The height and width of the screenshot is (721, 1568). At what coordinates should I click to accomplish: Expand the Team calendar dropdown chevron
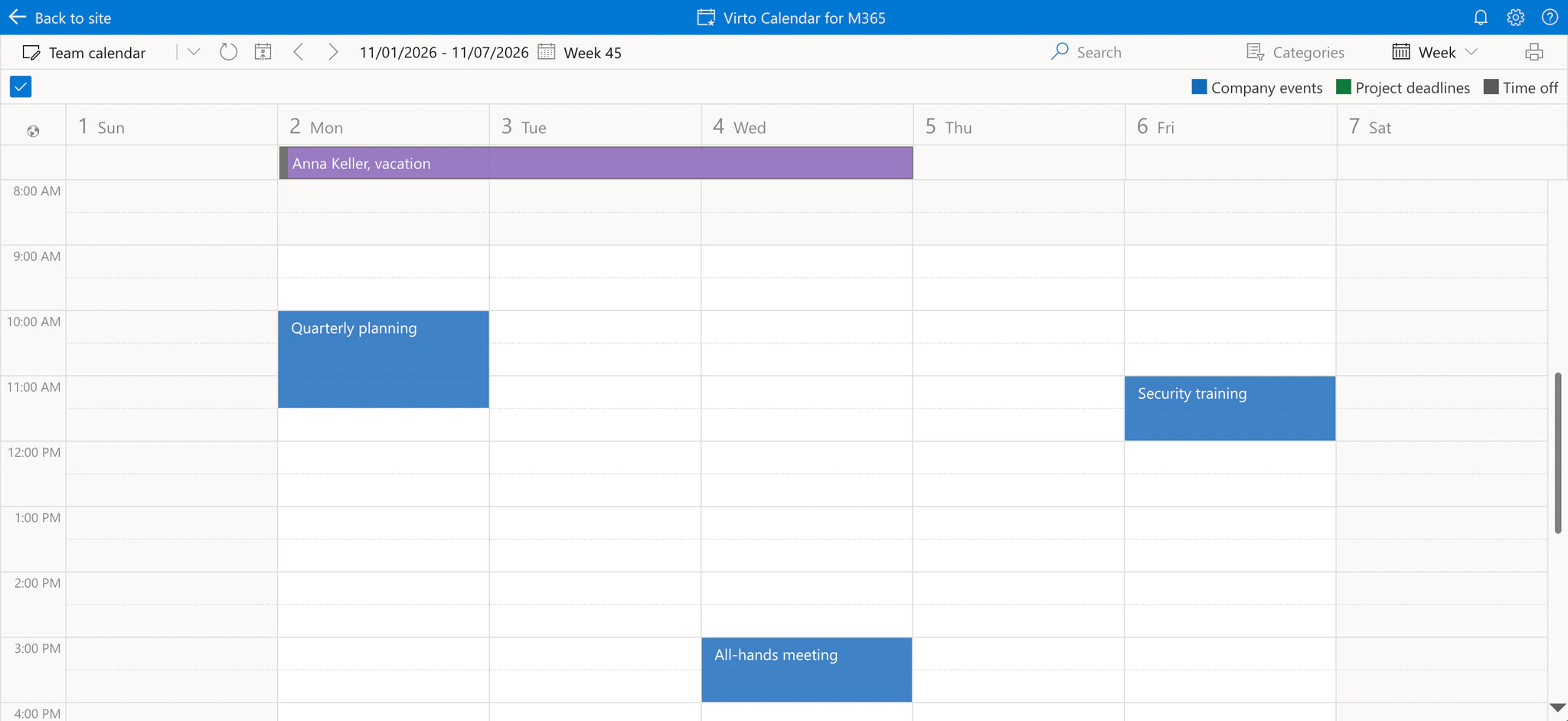194,52
